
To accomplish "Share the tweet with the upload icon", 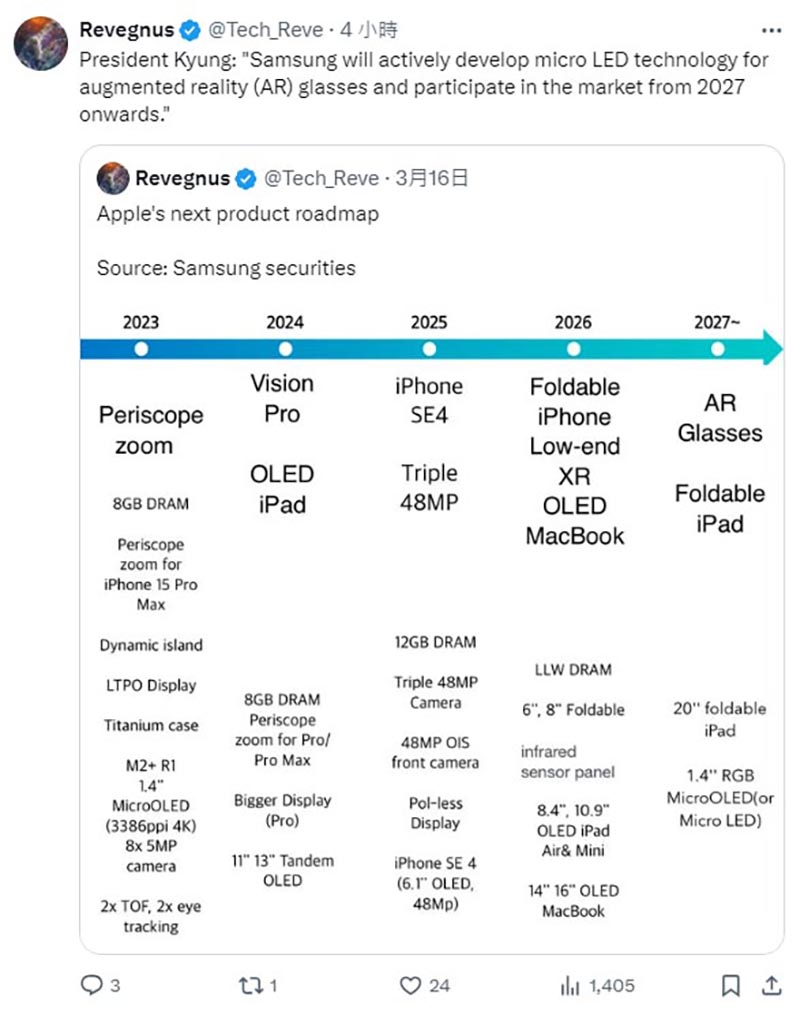I will coord(771,985).
